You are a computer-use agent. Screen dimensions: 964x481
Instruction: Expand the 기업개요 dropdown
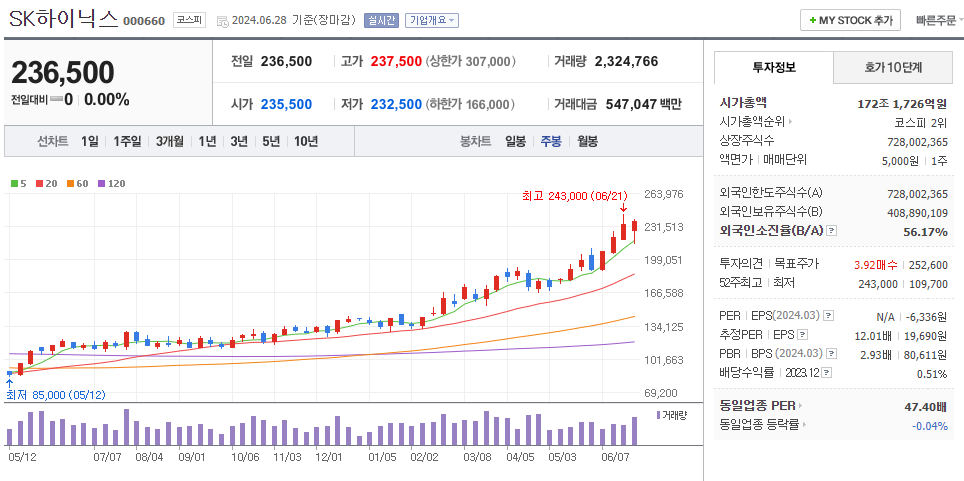coord(432,20)
